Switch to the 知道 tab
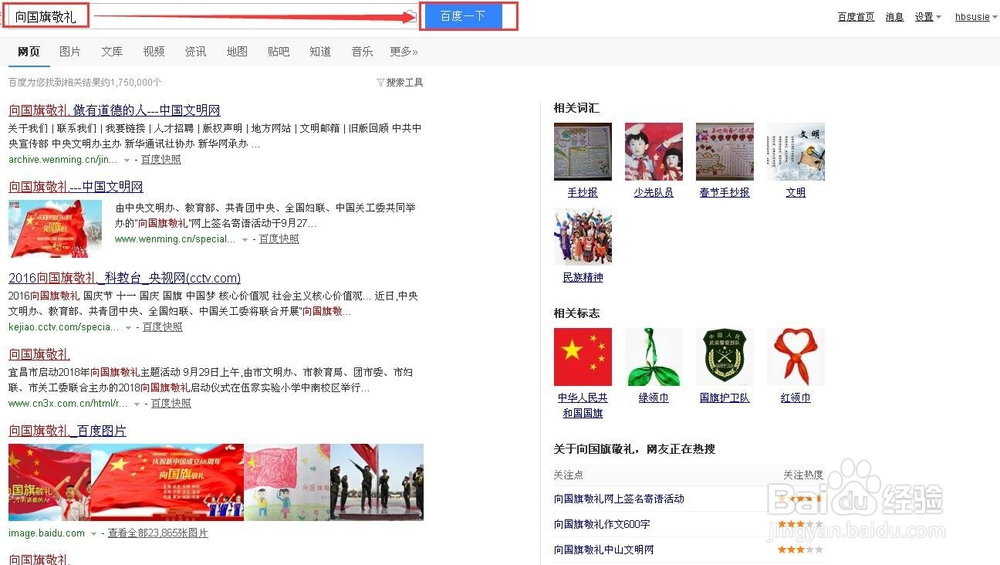Image resolution: width=1000 pixels, height=565 pixels. (320, 52)
